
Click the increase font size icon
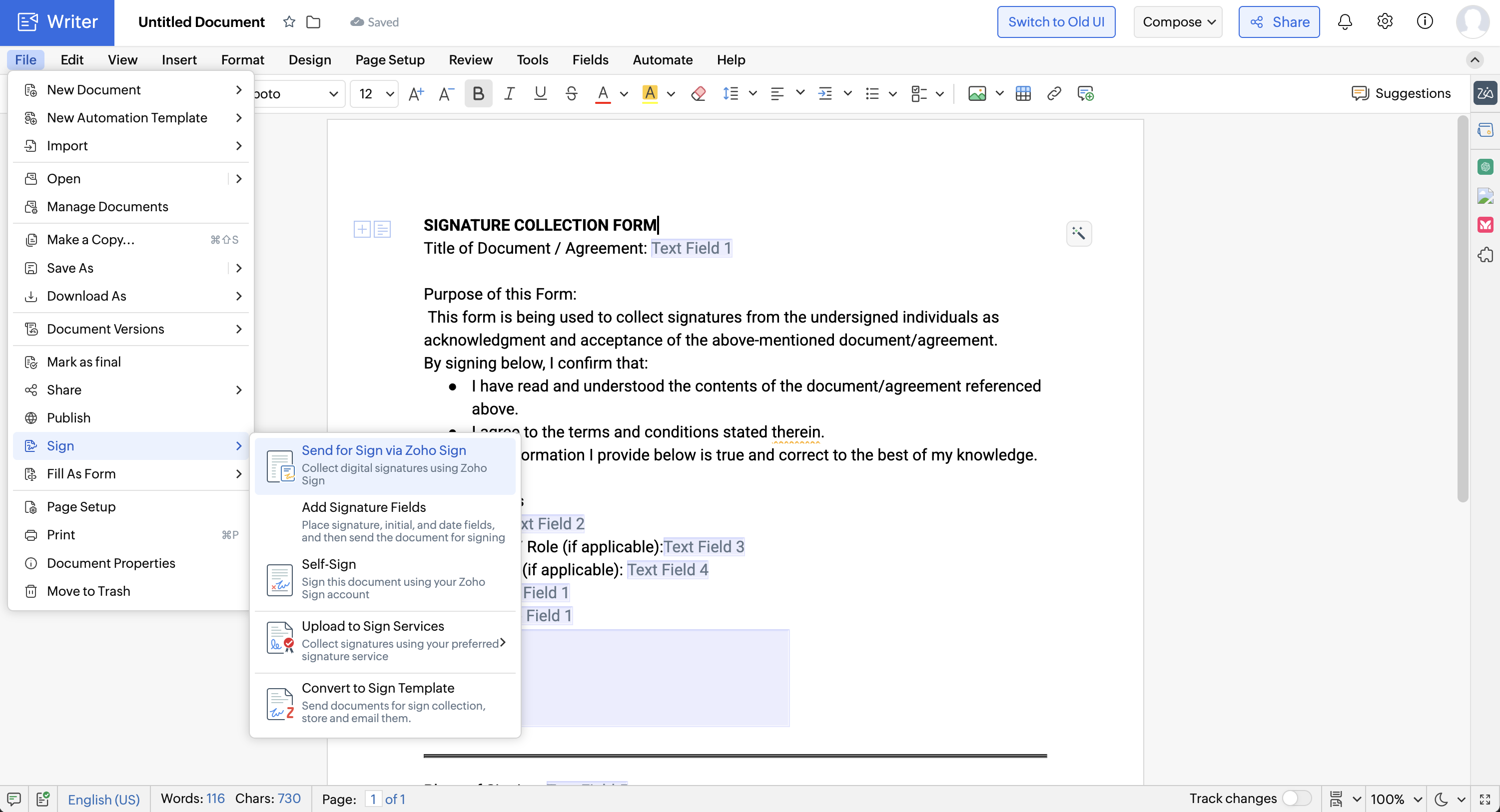click(416, 94)
